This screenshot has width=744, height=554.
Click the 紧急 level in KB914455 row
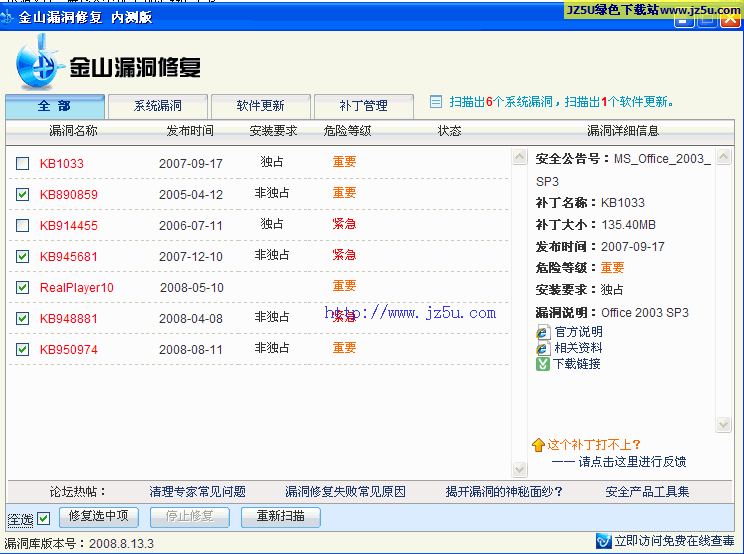coord(344,224)
